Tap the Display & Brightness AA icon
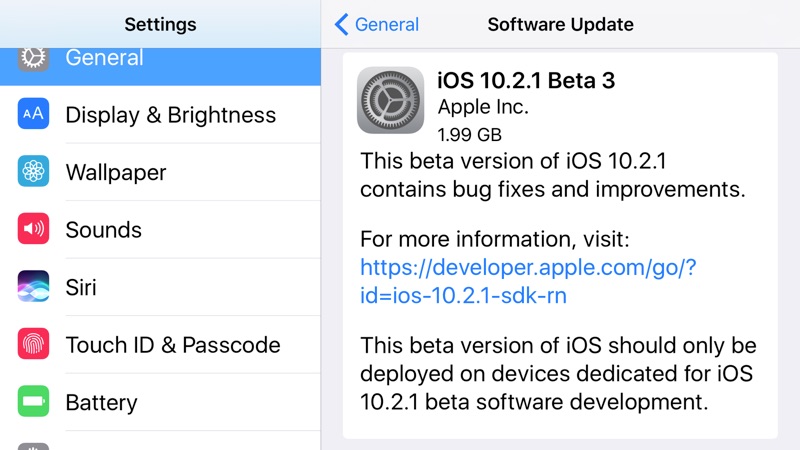 click(x=34, y=114)
